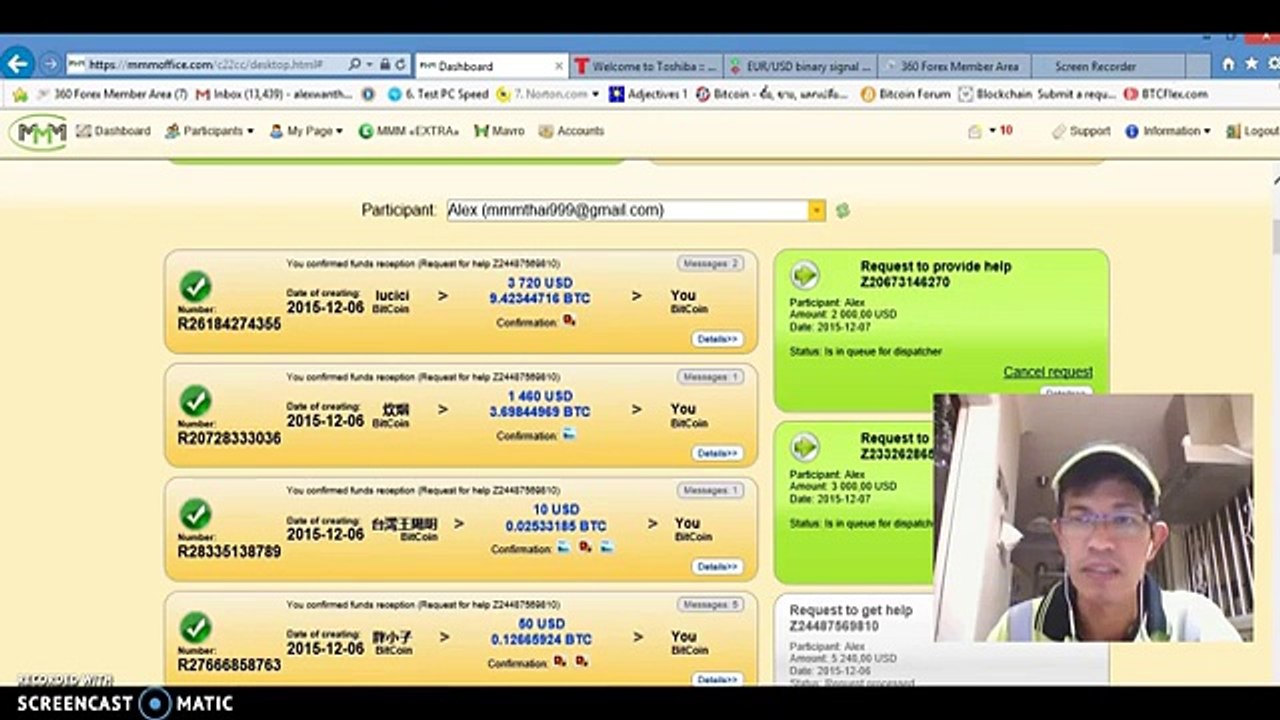Open BTCFlex.com bookmark
The width and height of the screenshot is (1280, 720).
click(1165, 94)
